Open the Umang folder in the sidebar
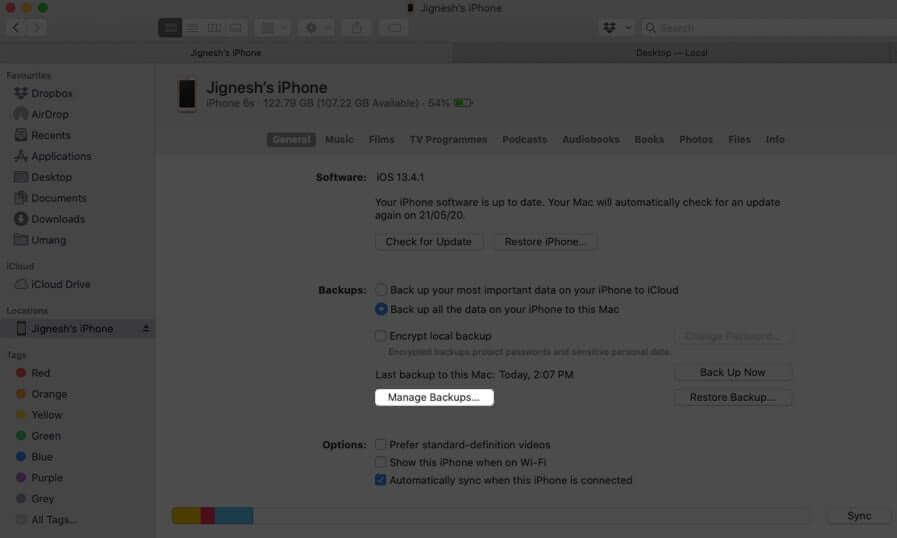897x538 pixels. point(48,240)
